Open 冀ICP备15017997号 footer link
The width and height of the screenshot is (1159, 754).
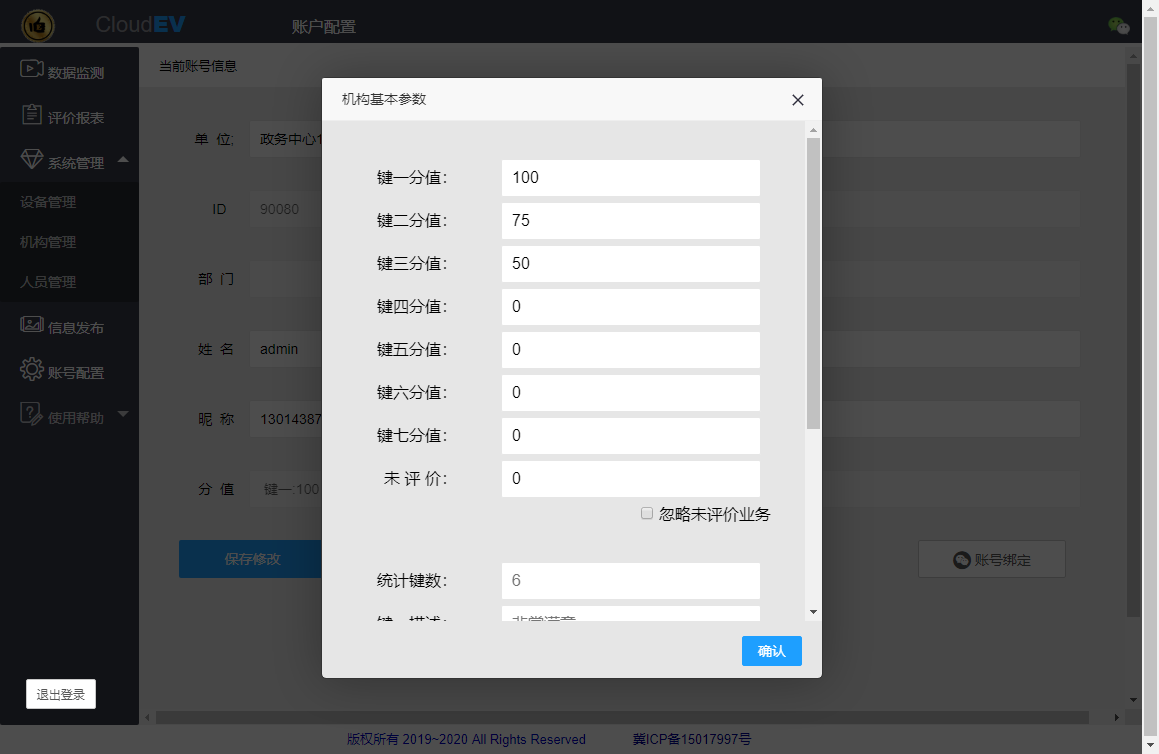coord(692,739)
